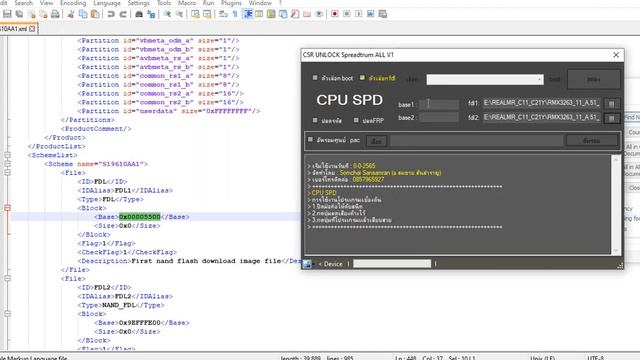This screenshot has height=360, width=640.
Task: Browse for the fd1 file
Action: click(611, 104)
